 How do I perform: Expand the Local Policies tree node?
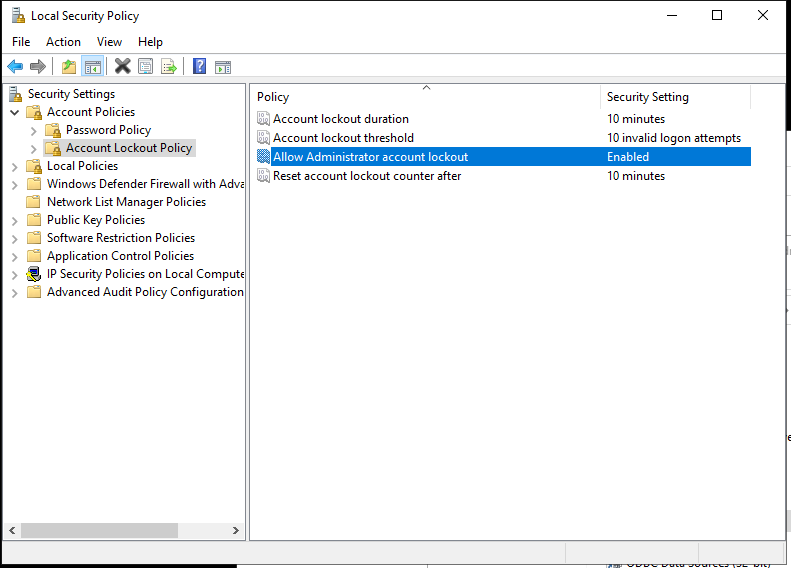point(14,166)
